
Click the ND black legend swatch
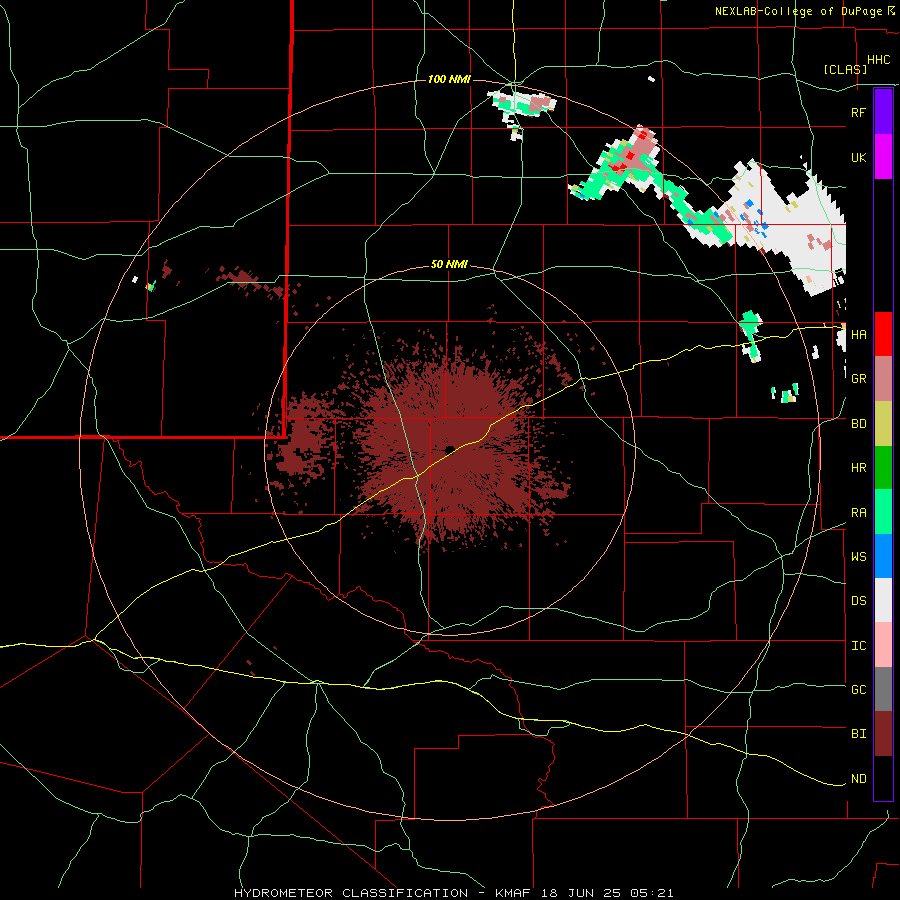click(883, 778)
